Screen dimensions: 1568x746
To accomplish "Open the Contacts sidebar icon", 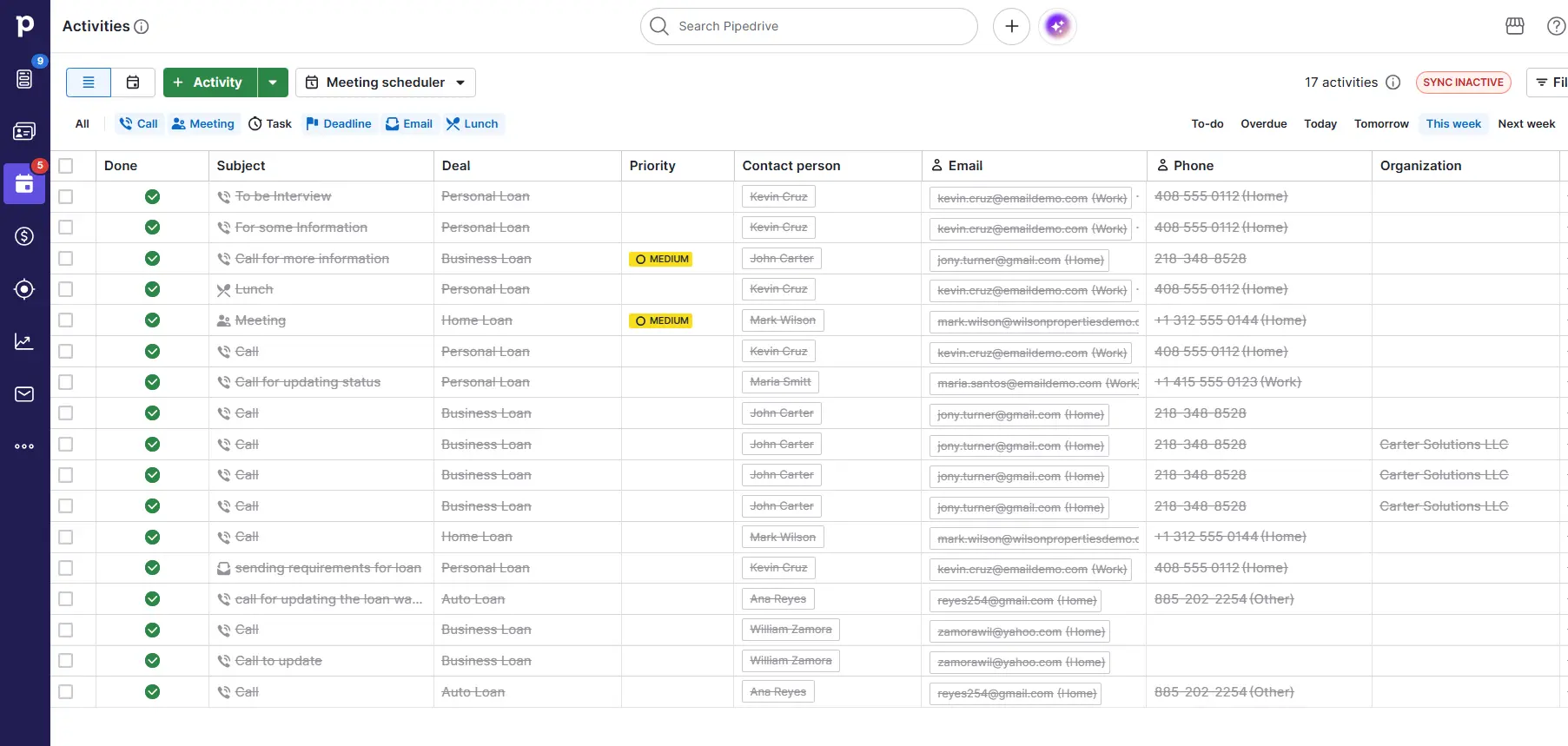I will click(24, 131).
